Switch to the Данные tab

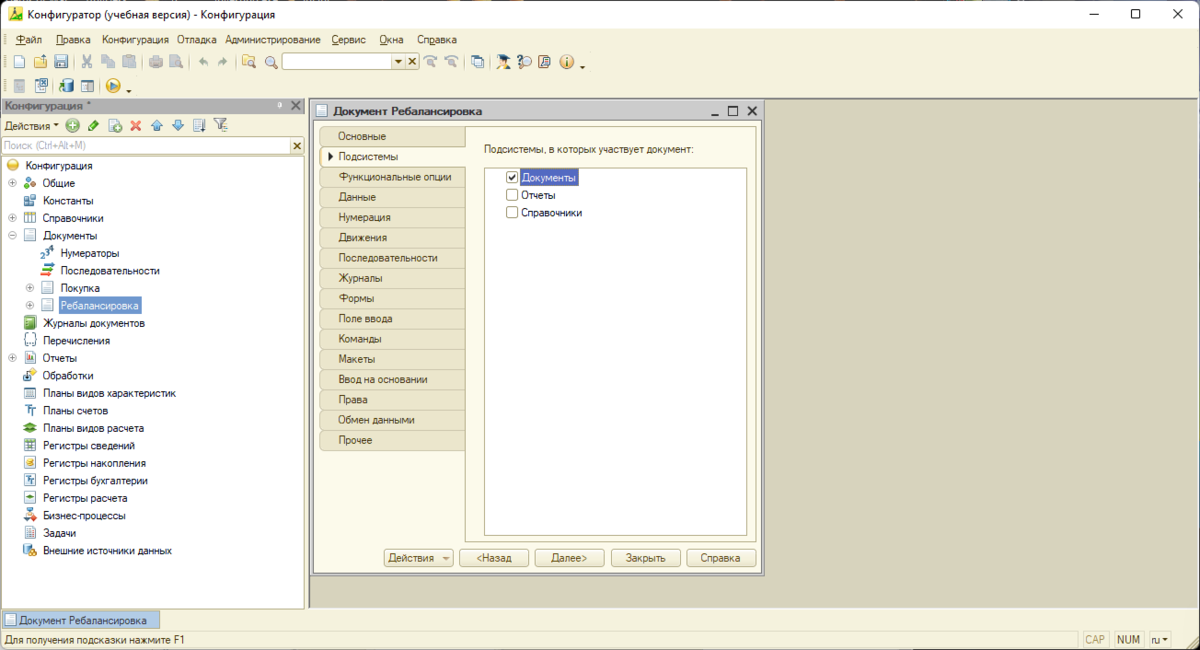click(392, 197)
